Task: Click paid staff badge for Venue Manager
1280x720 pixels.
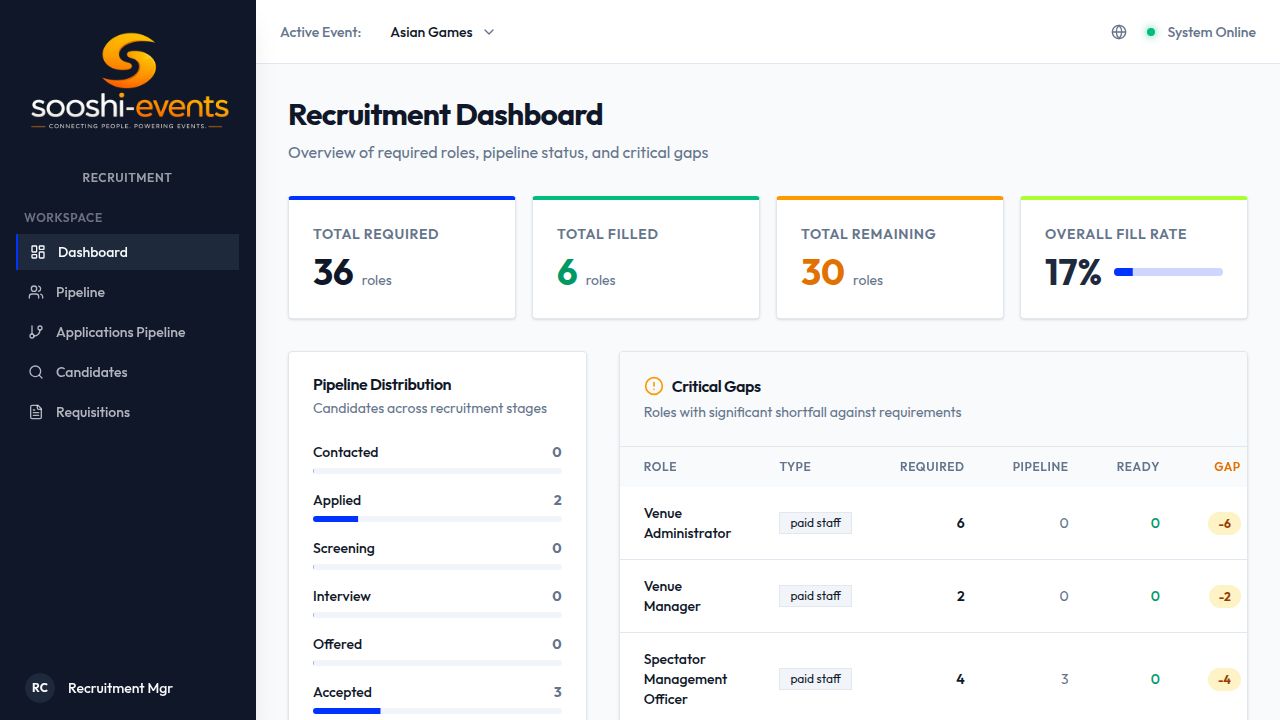Action: (x=815, y=596)
